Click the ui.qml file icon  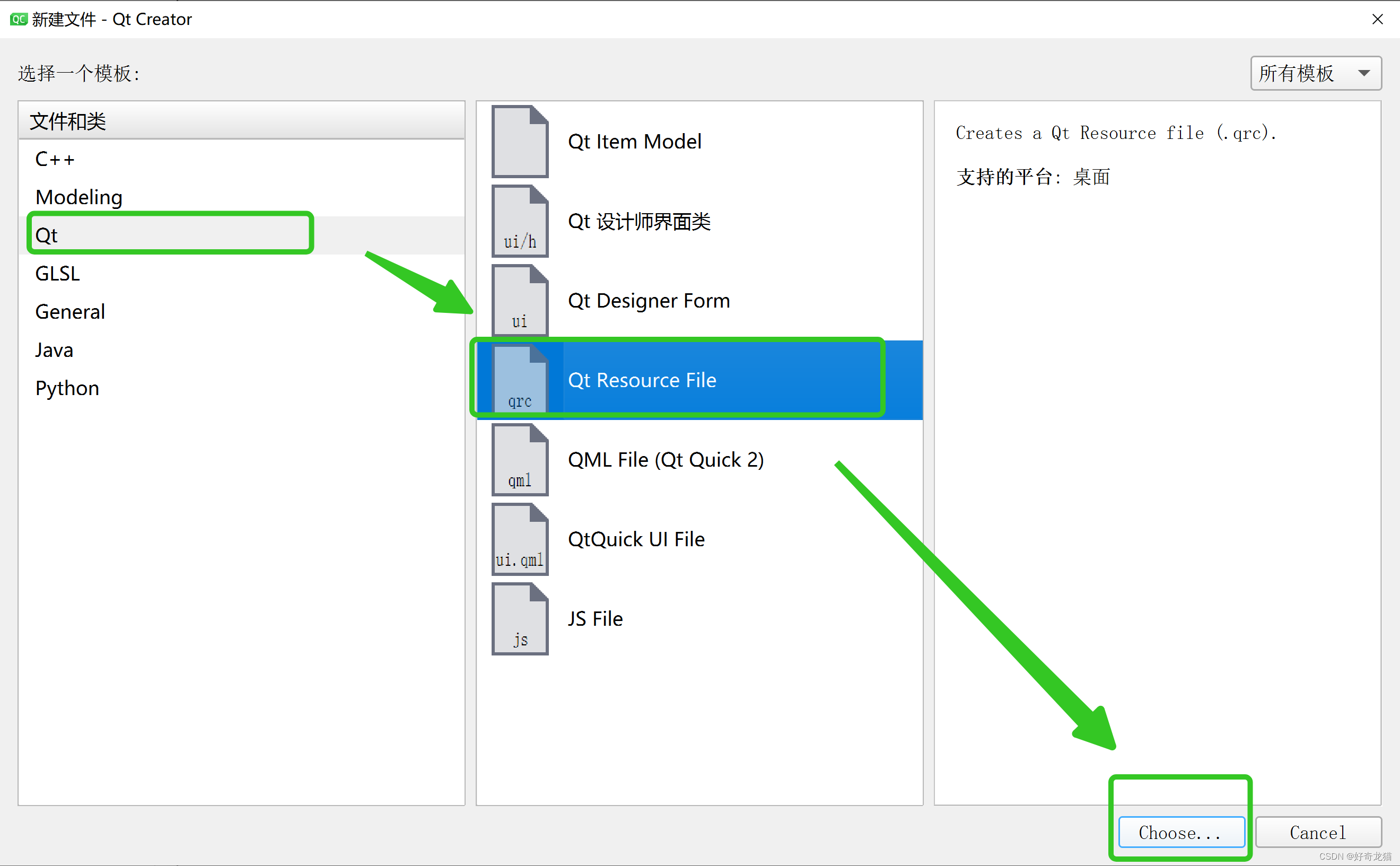(x=519, y=539)
